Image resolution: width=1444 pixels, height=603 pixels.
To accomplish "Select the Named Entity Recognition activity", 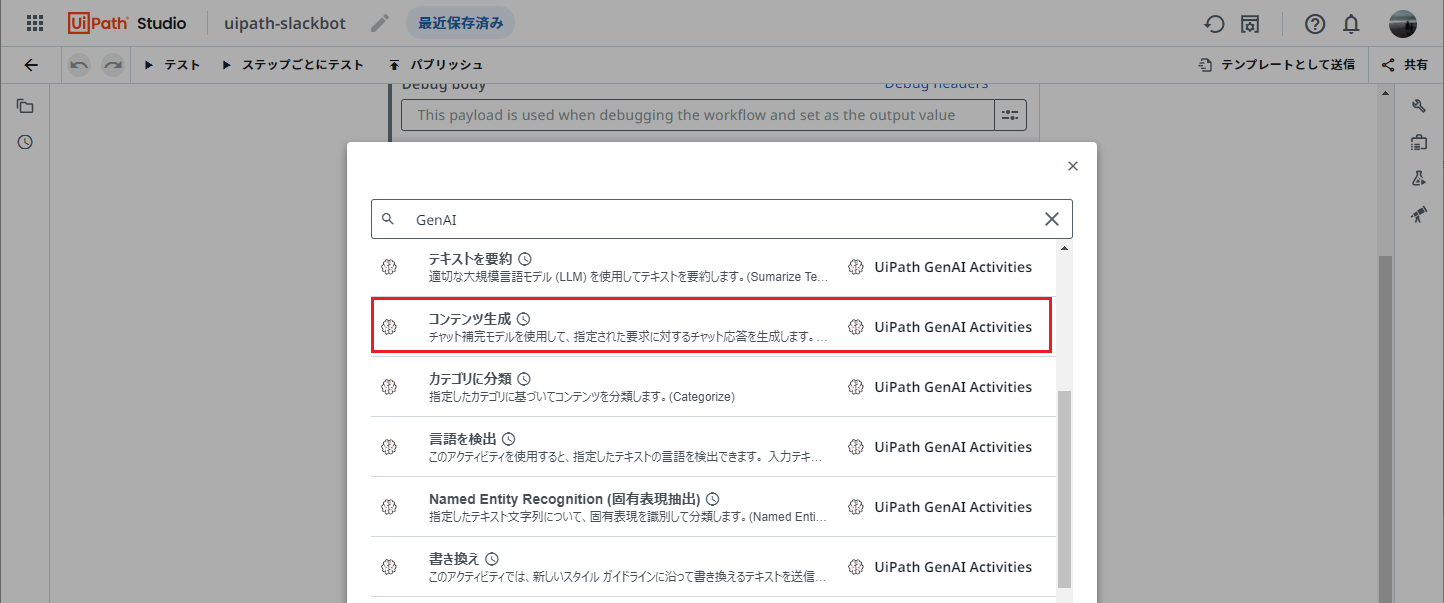I will tap(711, 507).
